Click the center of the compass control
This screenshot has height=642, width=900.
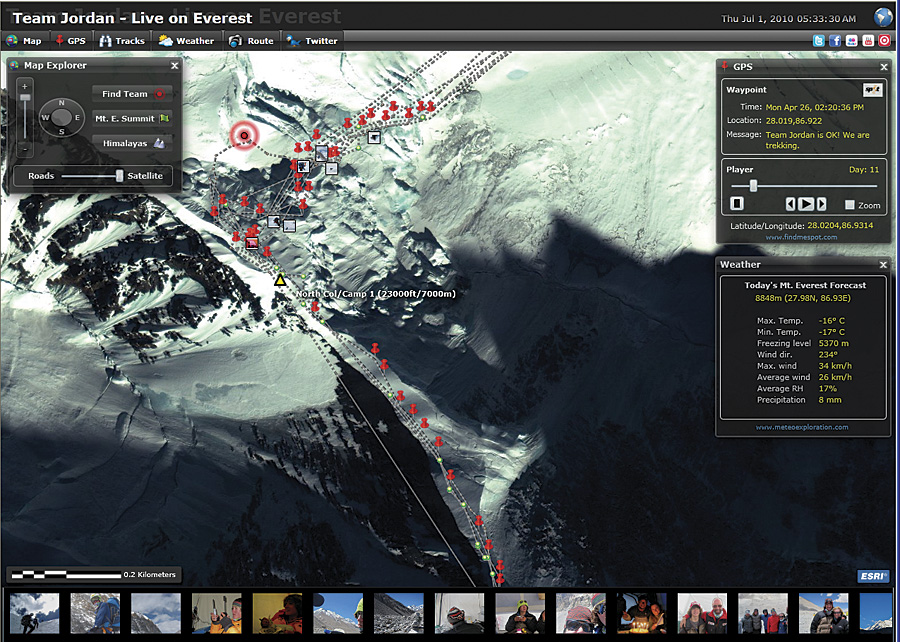[x=61, y=117]
